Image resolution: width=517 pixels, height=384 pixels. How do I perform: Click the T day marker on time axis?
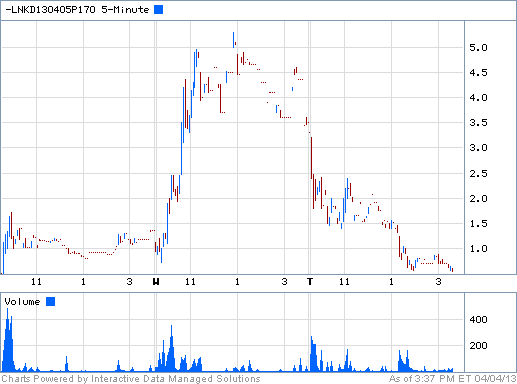310,282
